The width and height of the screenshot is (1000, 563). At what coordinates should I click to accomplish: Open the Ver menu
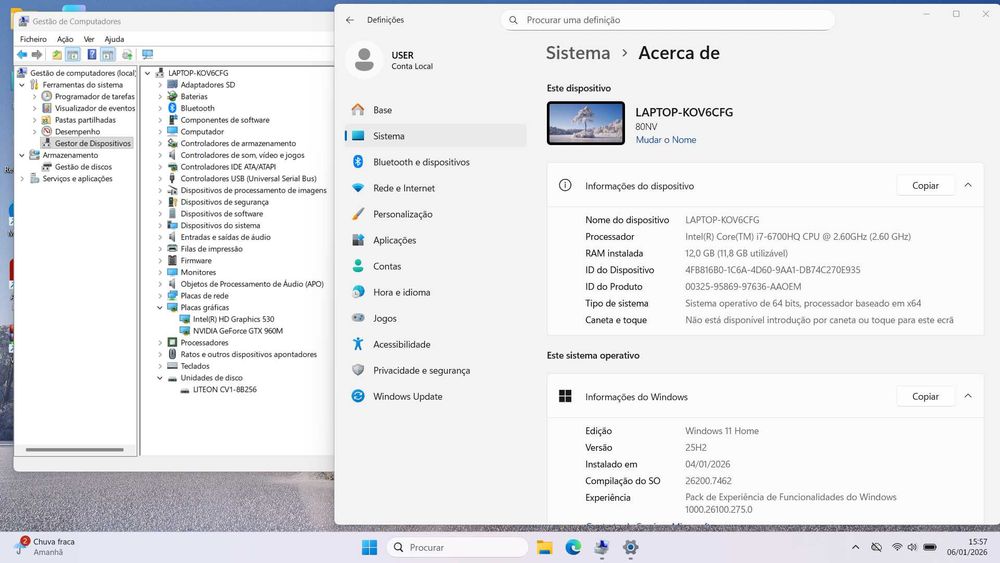89,39
